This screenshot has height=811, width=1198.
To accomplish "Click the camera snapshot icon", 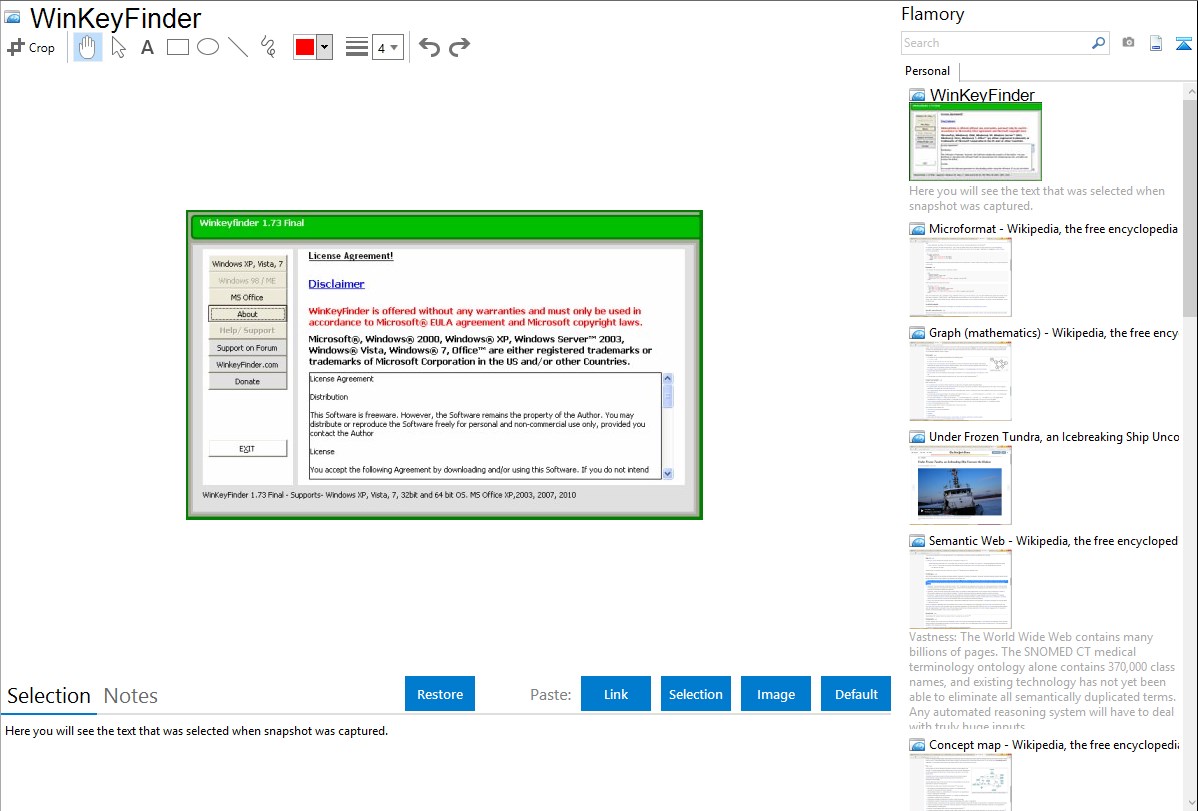I will pyautogui.click(x=1128, y=43).
